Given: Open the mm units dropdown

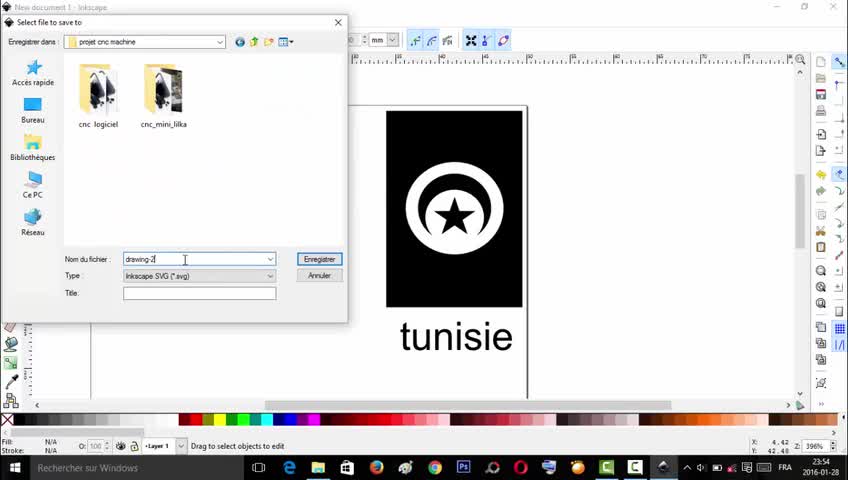Looking at the screenshot, I should (x=393, y=40).
